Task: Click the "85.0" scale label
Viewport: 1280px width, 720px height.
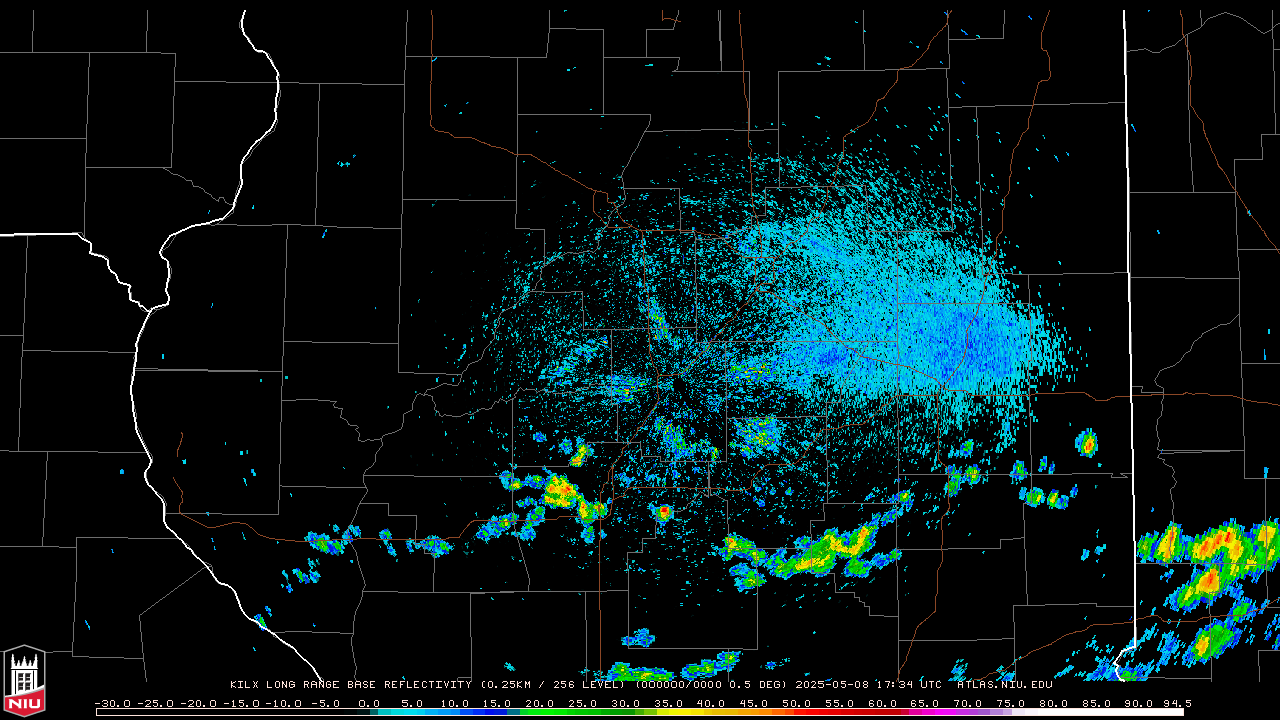Action: 1097,704
